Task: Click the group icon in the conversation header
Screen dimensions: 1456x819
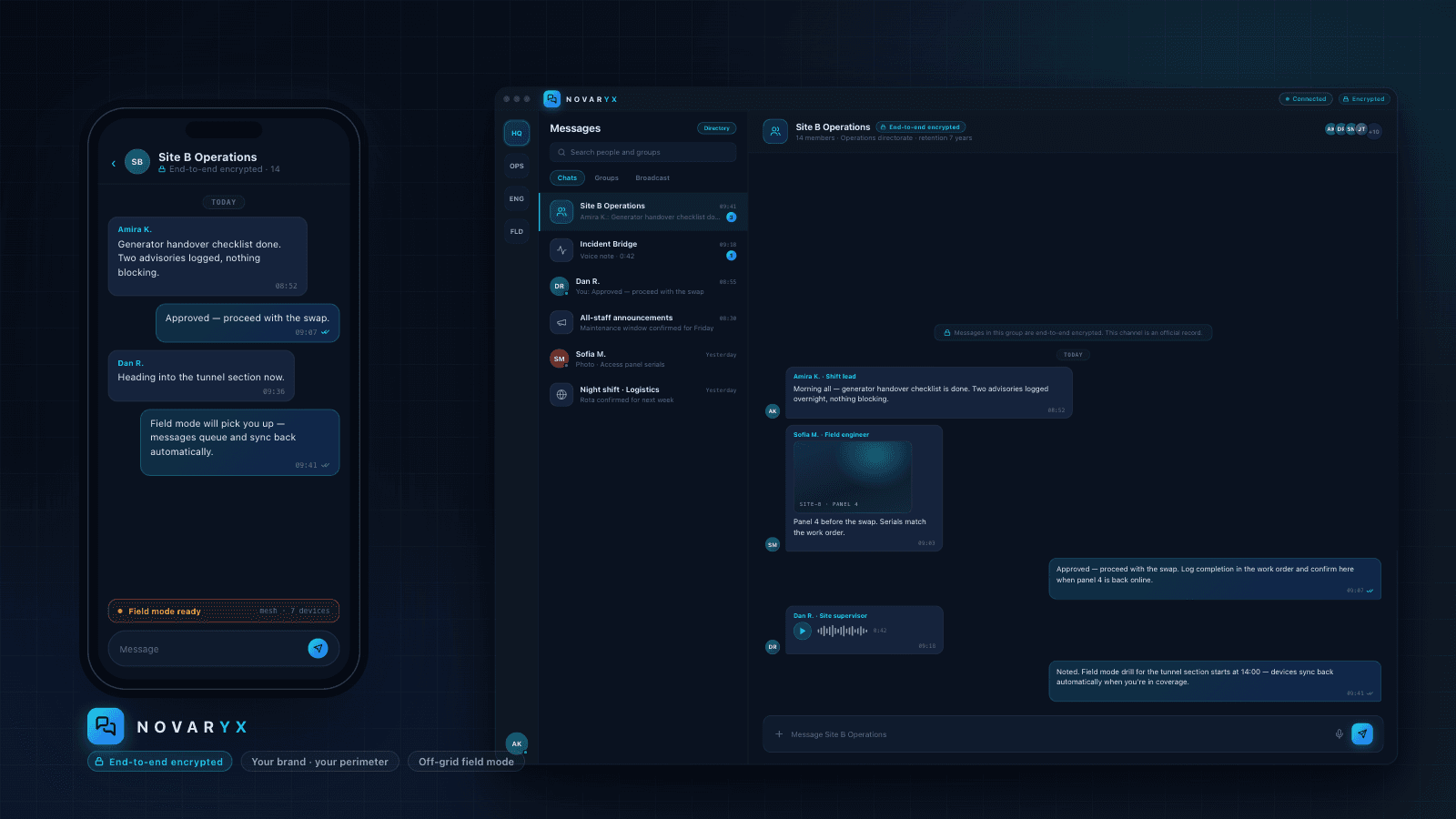Action: (x=775, y=131)
